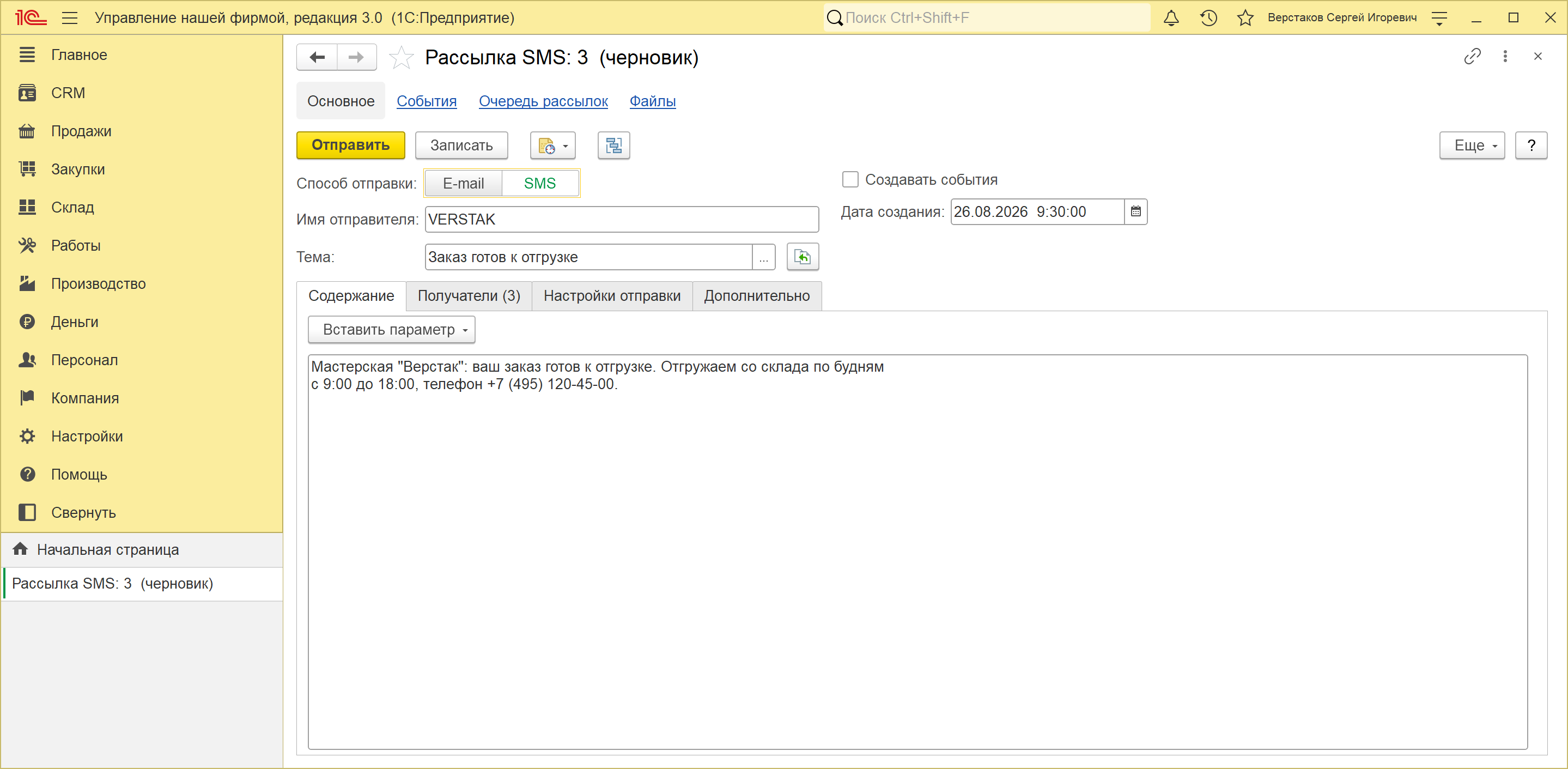Viewport: 1568px width, 769px height.
Task: Open Помощь section
Action: click(x=141, y=474)
